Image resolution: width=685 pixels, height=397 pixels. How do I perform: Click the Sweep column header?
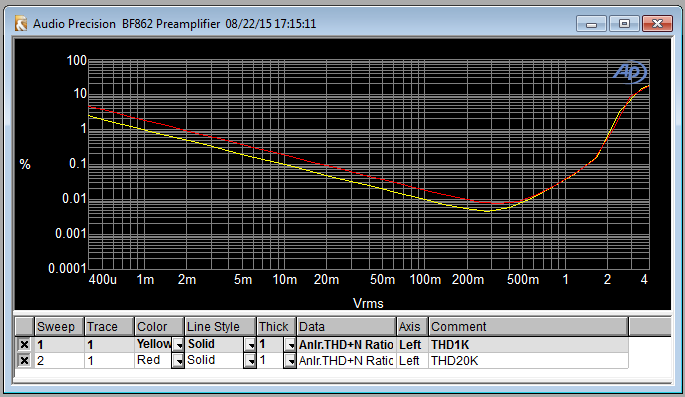(59, 327)
